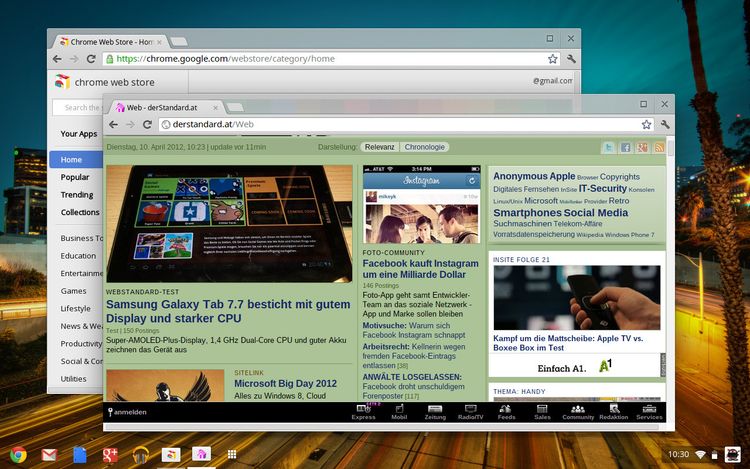Open Samsung Galaxy Tab 7.7 article headline
Screen dimensions: 750x469
pyautogui.click(x=228, y=311)
